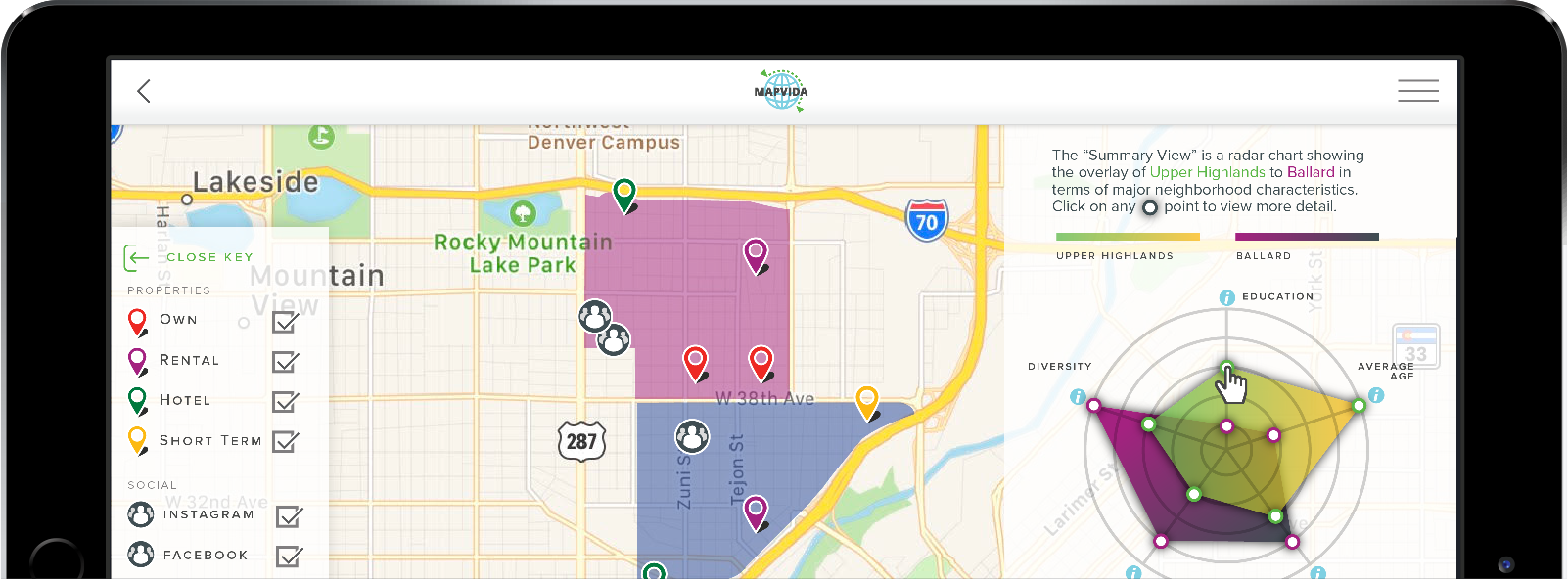Click green radar point on Education axis
Viewport: 1568px width, 579px height.
(1227, 368)
